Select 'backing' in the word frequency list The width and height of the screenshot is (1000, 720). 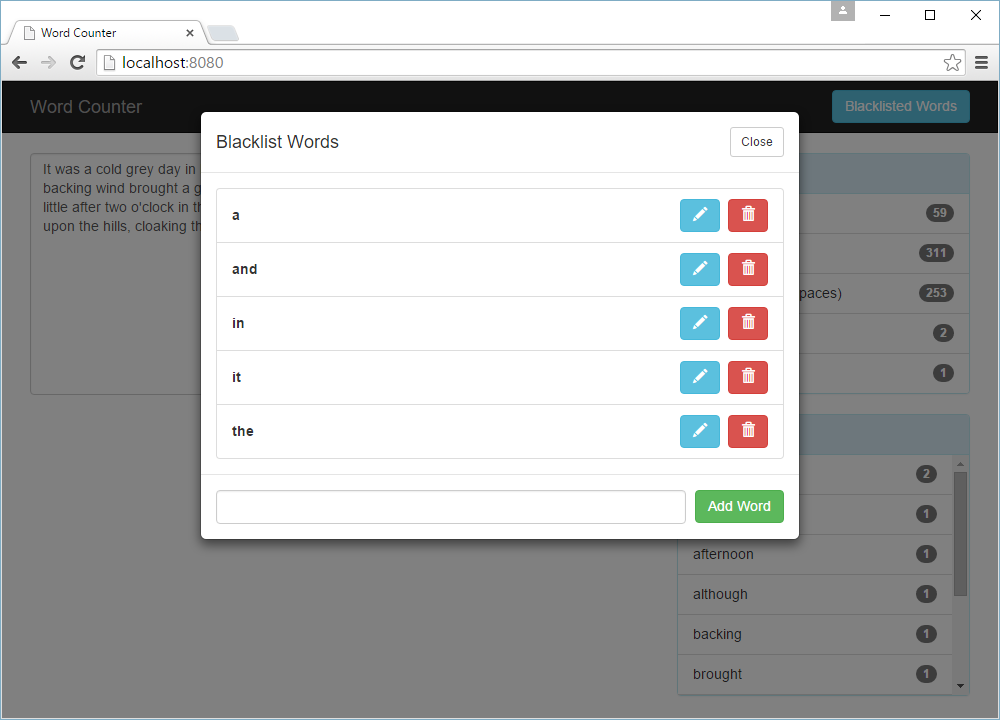(814, 635)
